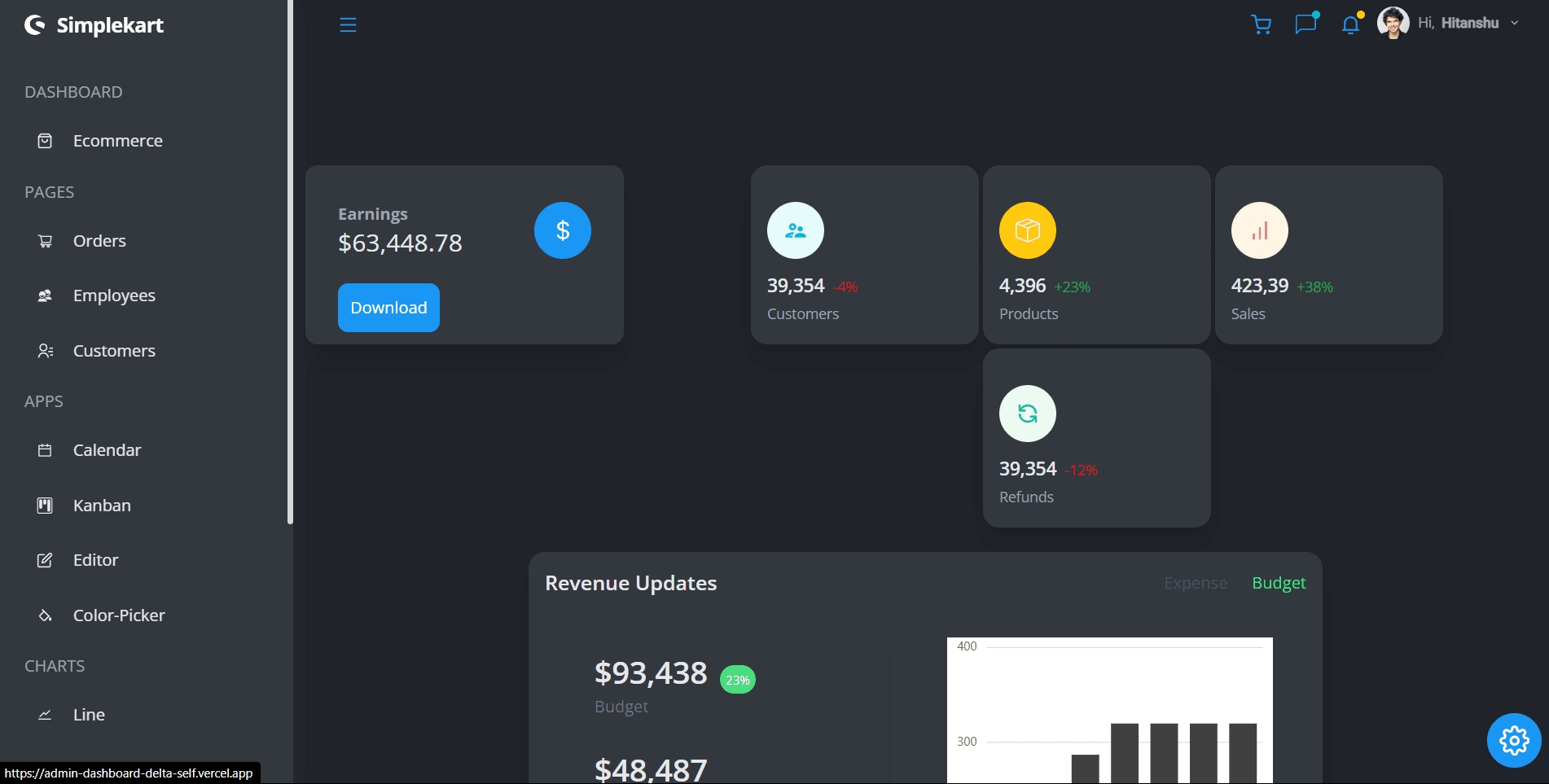Image resolution: width=1549 pixels, height=784 pixels.
Task: Click the Color-Picker bucket icon
Action: (x=45, y=615)
